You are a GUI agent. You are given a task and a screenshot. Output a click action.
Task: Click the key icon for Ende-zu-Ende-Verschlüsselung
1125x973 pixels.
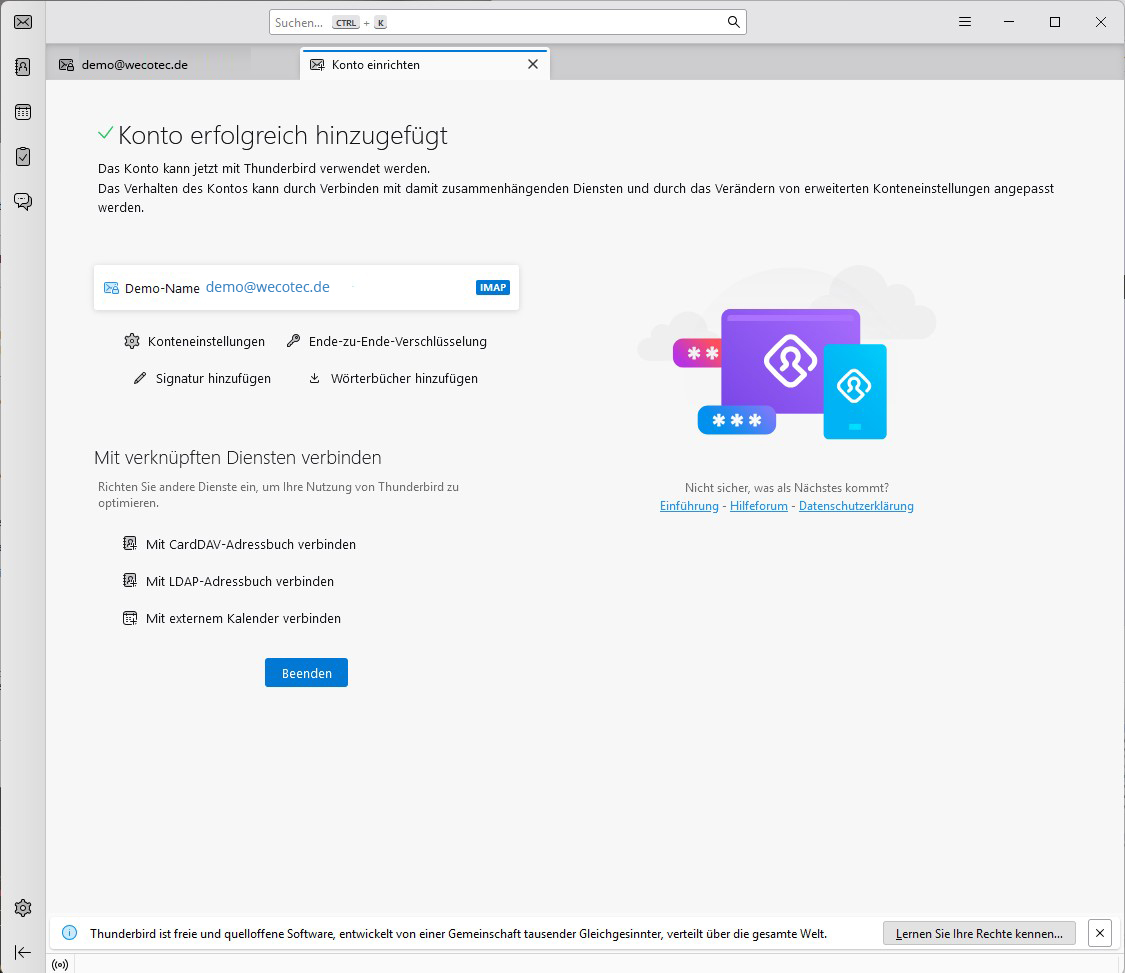[x=293, y=341]
